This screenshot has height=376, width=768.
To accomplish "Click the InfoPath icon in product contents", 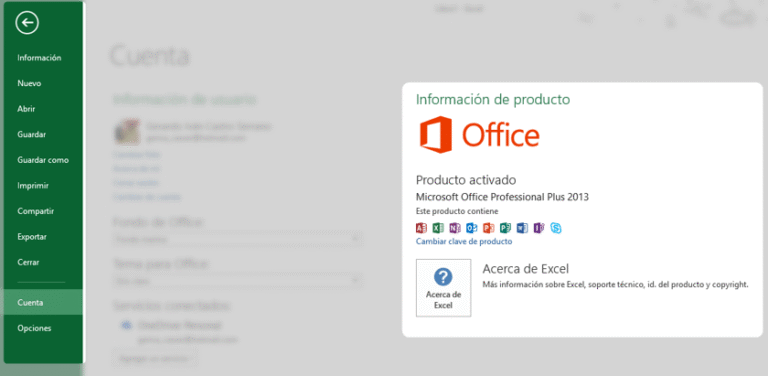I will tap(539, 228).
